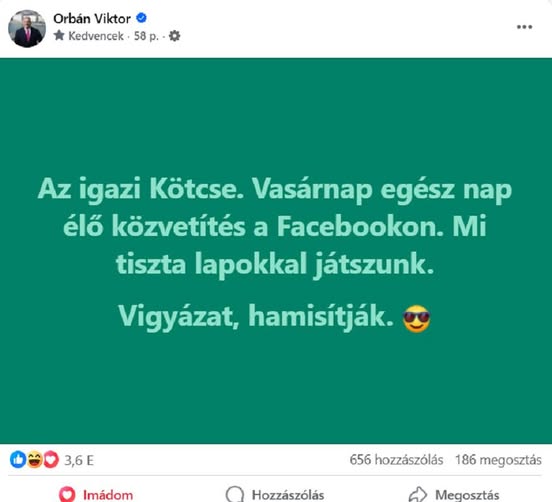Click the Hozzászólás comment button
This screenshot has height=502, width=552.
(x=275, y=495)
